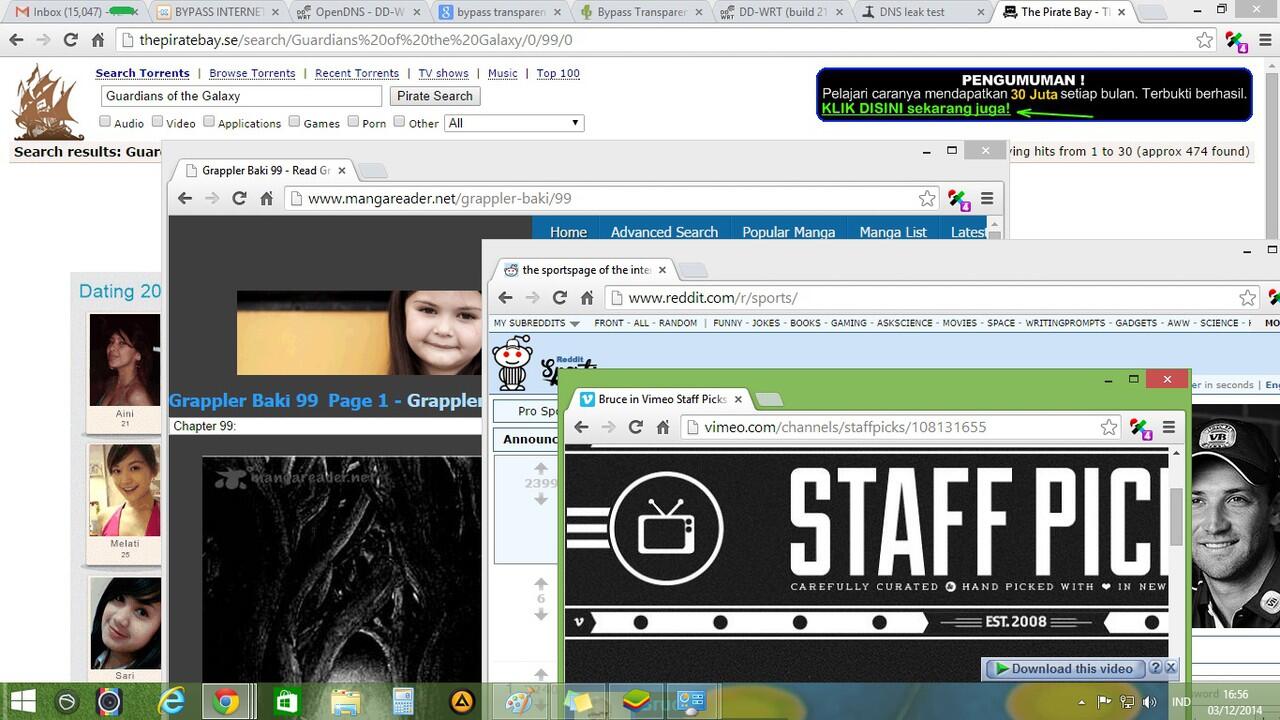1280x720 pixels.
Task: Go back in the reddit window
Action: 505,297
